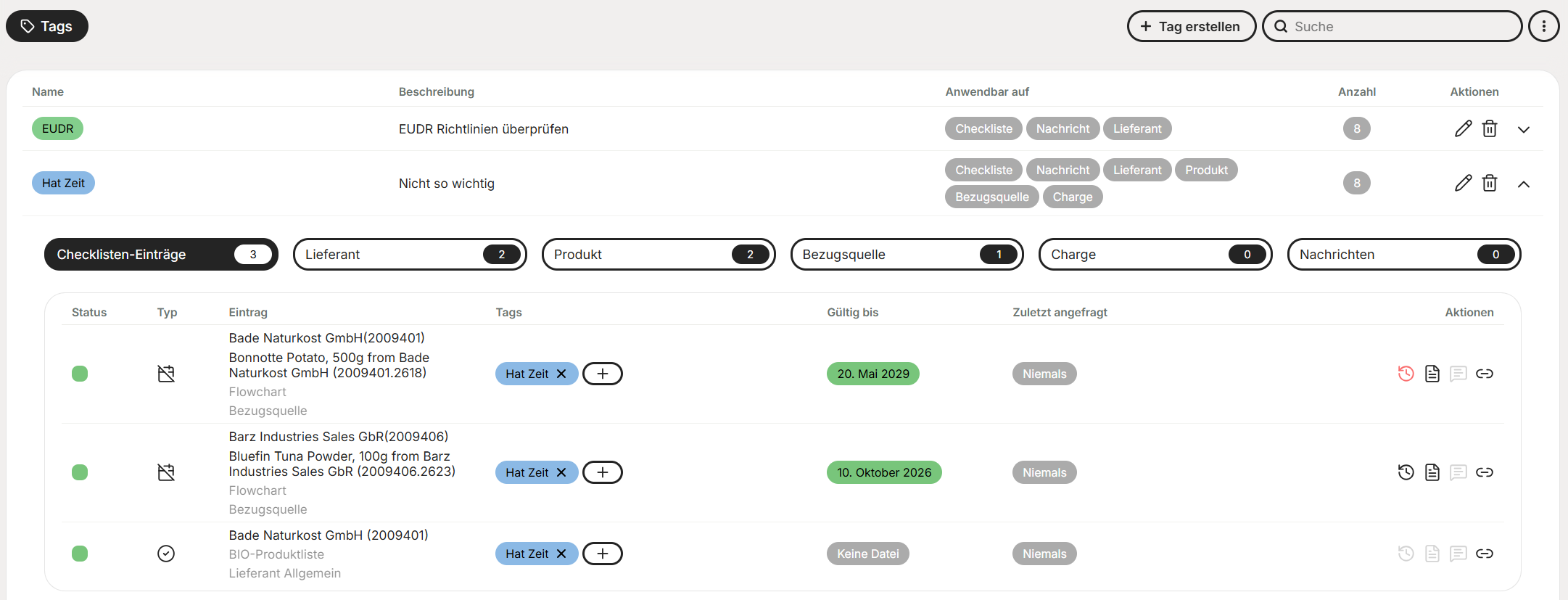Collapse the Hat Zeit tag row
The height and width of the screenshot is (600, 1568).
[1523, 184]
